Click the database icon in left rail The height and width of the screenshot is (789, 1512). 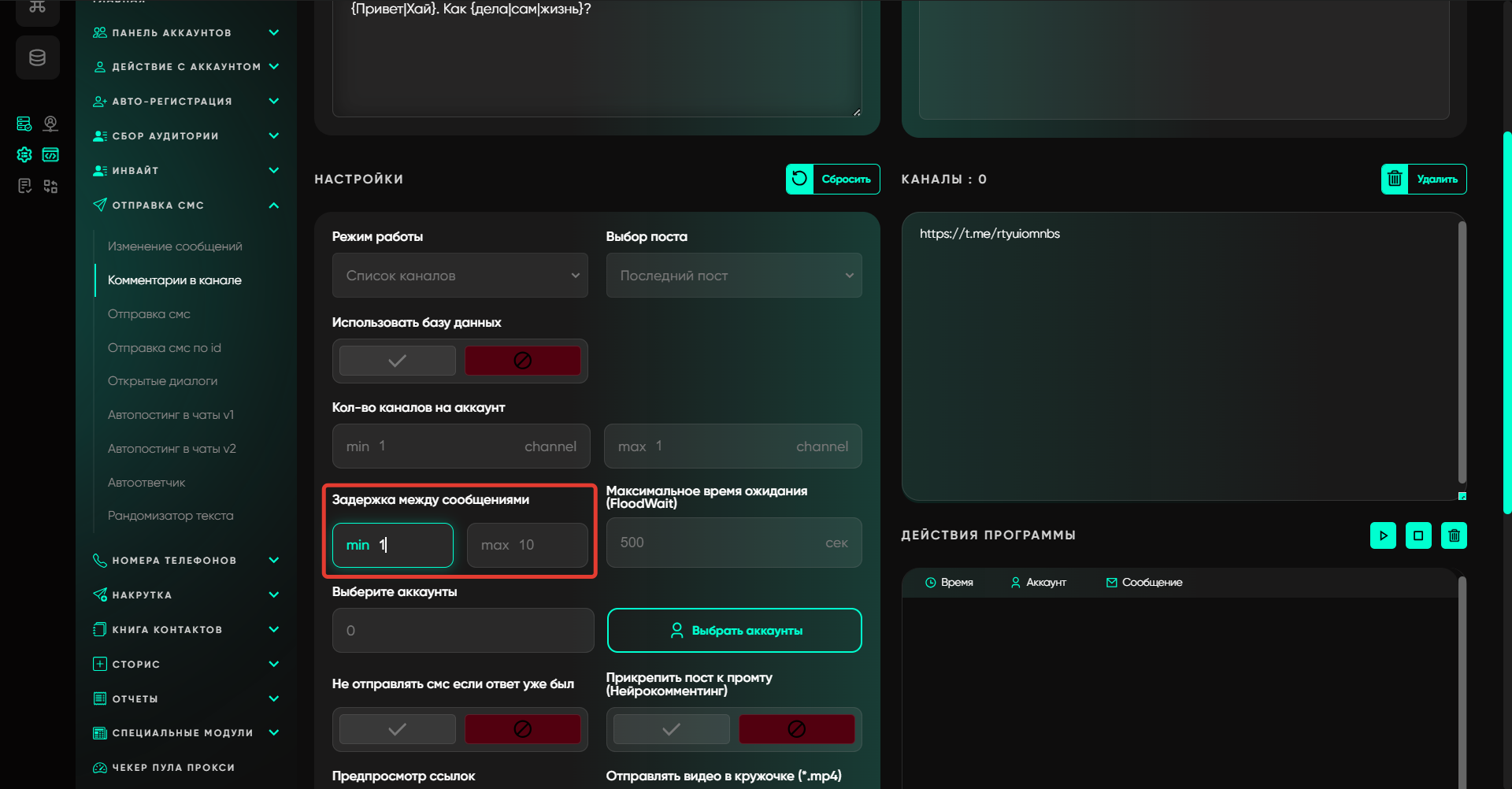[37, 57]
